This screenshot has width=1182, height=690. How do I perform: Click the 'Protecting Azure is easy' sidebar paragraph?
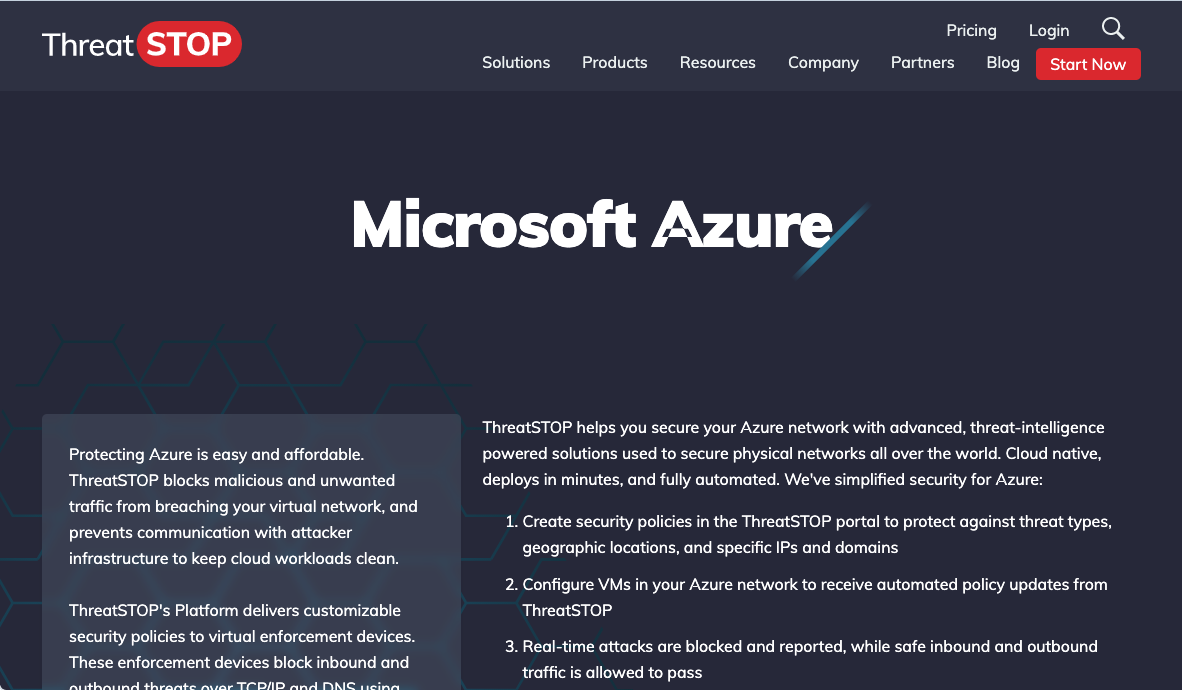[243, 506]
